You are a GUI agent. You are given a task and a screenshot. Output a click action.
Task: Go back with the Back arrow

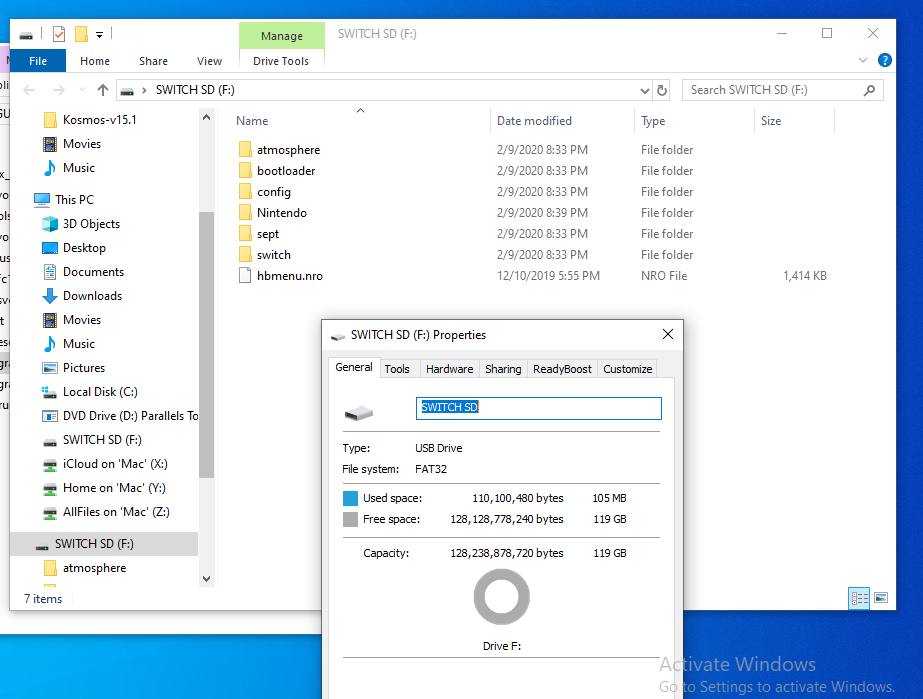[29, 90]
